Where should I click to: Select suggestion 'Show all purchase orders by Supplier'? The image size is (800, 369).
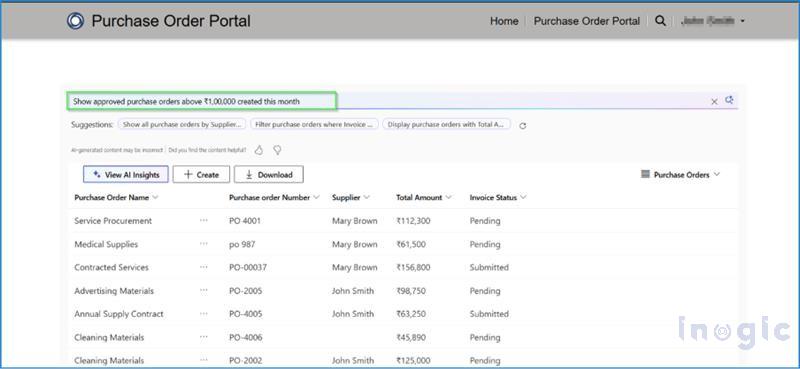182,125
